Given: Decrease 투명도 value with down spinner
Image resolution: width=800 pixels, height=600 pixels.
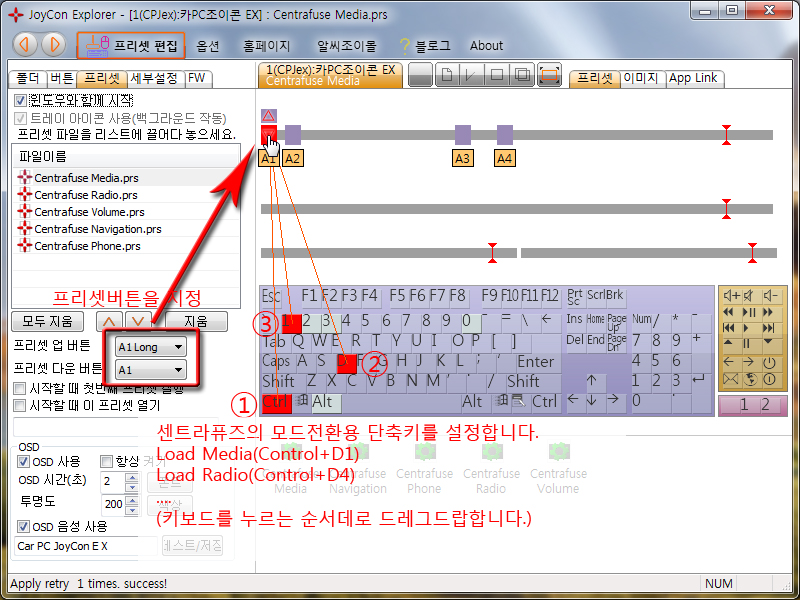Looking at the screenshot, I should pos(132,510).
